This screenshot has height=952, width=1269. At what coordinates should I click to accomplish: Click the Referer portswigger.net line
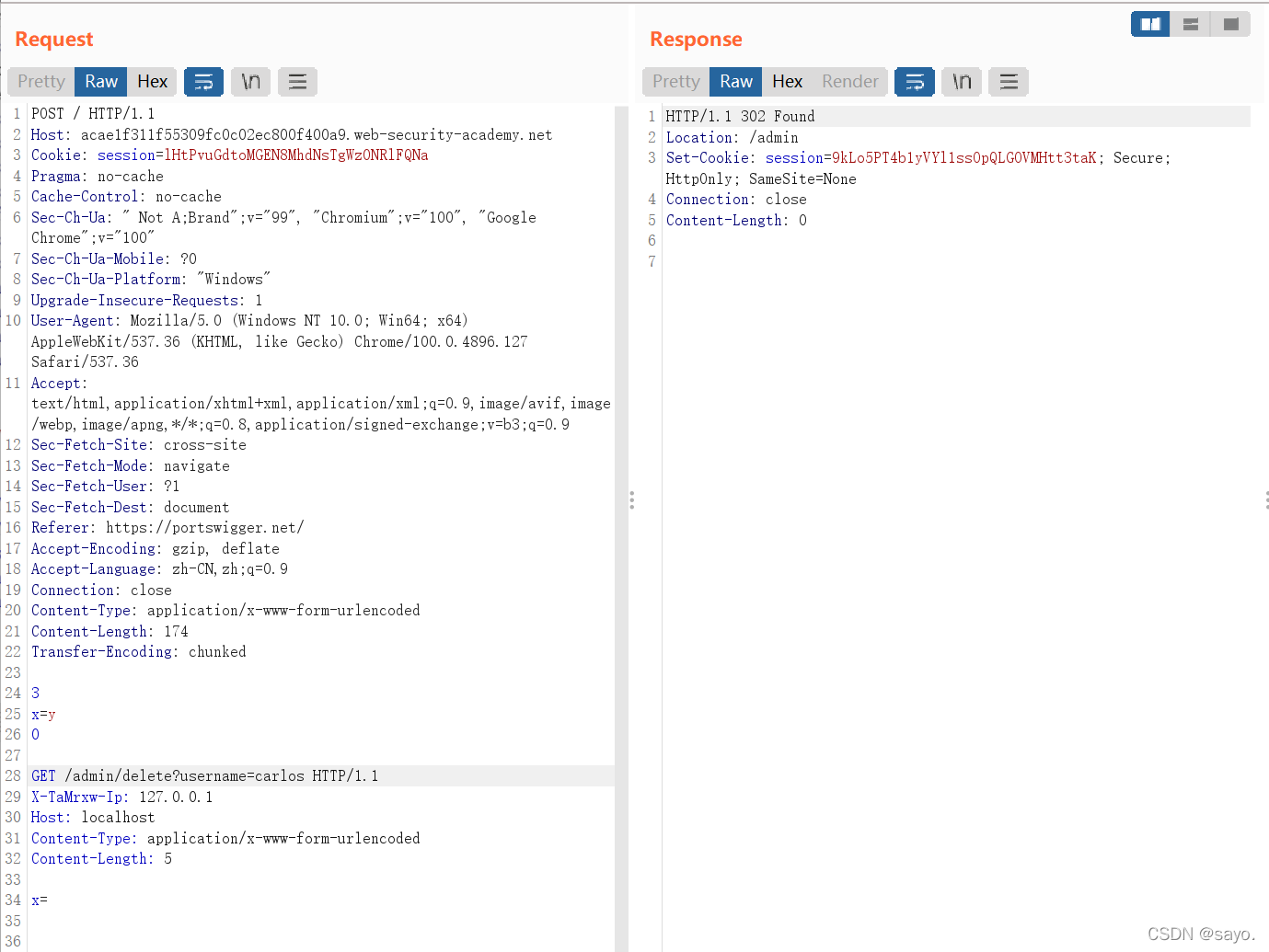pos(167,528)
